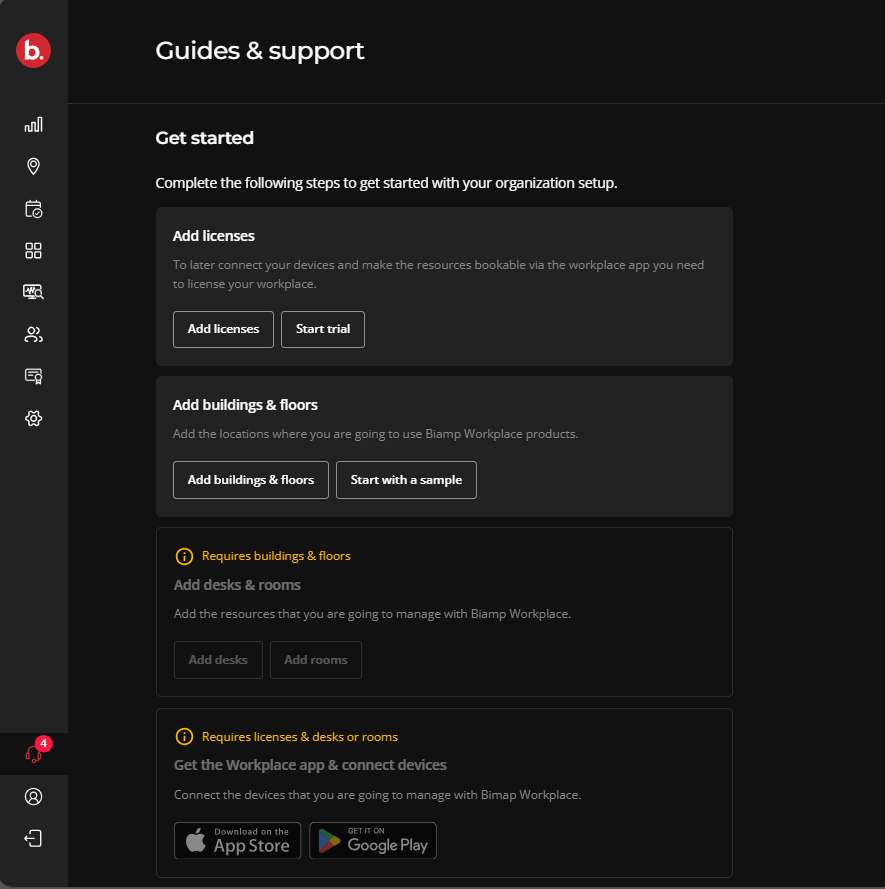885x889 pixels.
Task: Click Start with a sample button
Action: [406, 480]
